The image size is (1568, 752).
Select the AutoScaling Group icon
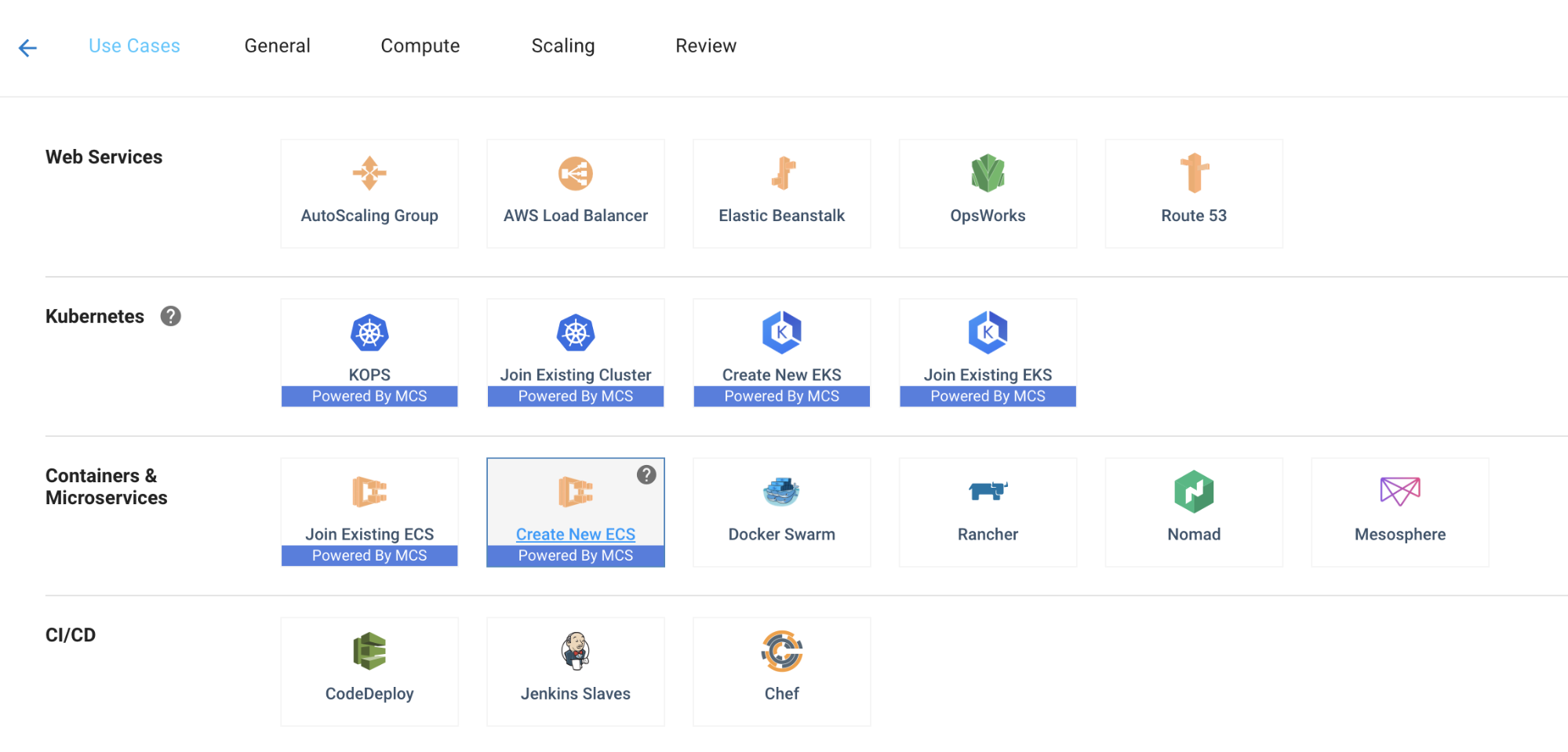pos(369,173)
